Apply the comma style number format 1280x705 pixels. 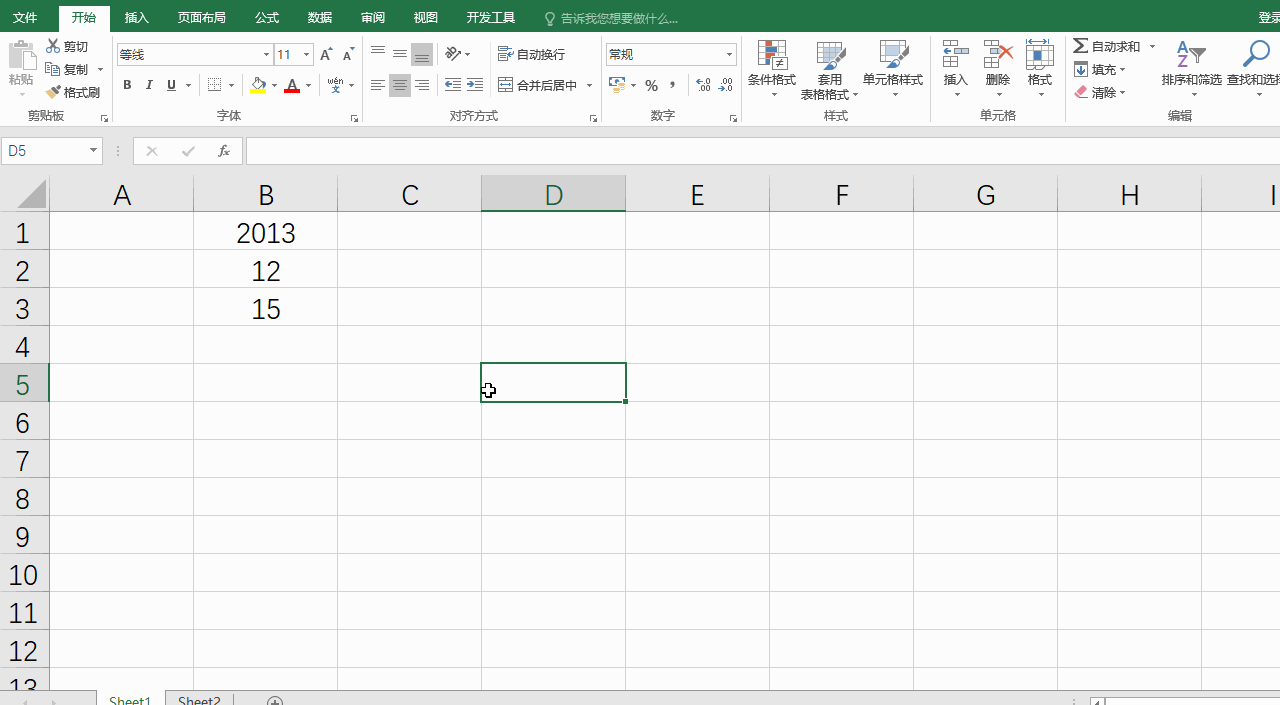pyautogui.click(x=673, y=86)
